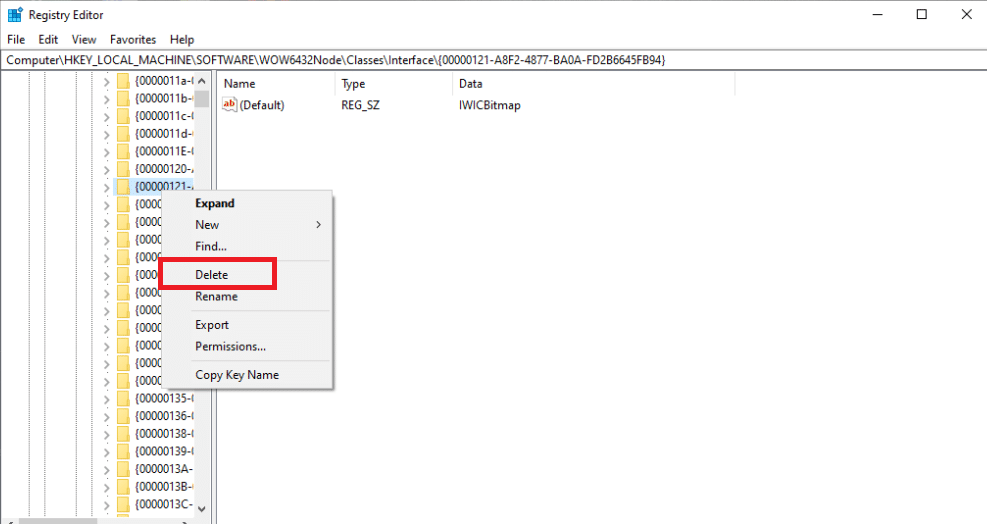Viewport: 987px width, 524px height.
Task: Open the File menu
Action: click(x=16, y=39)
